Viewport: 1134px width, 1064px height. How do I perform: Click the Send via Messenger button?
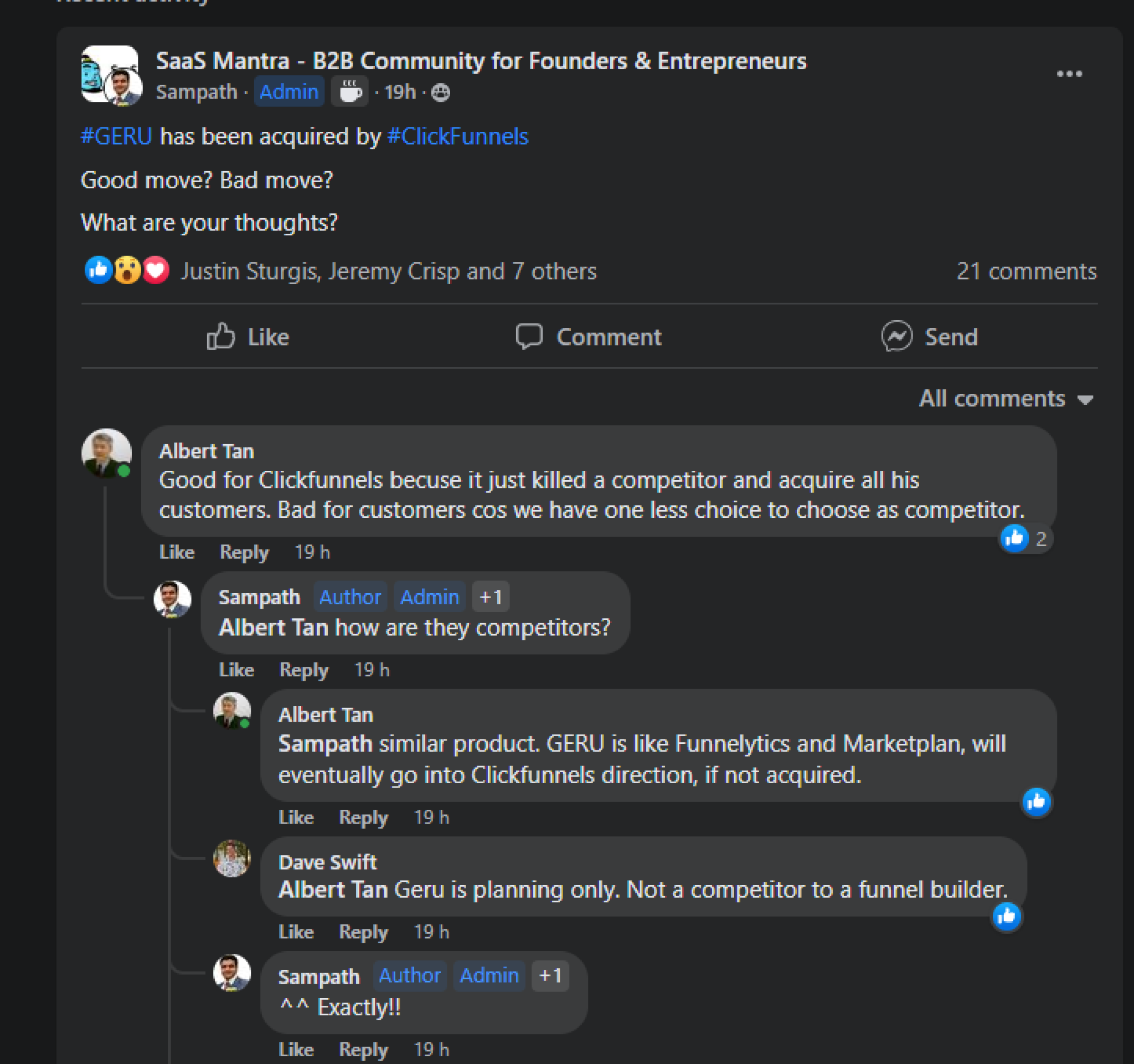[930, 337]
